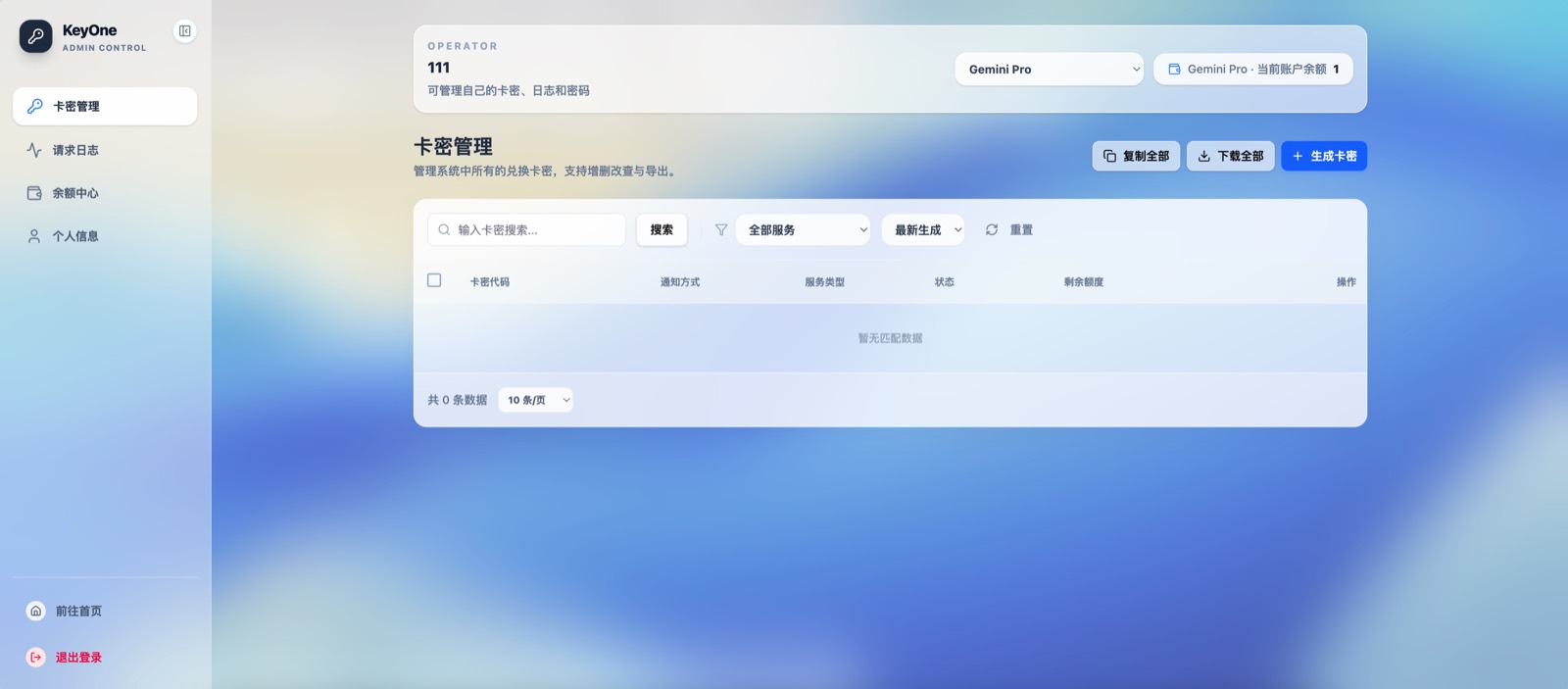Click the KeyOne key logo icon

pos(36,36)
